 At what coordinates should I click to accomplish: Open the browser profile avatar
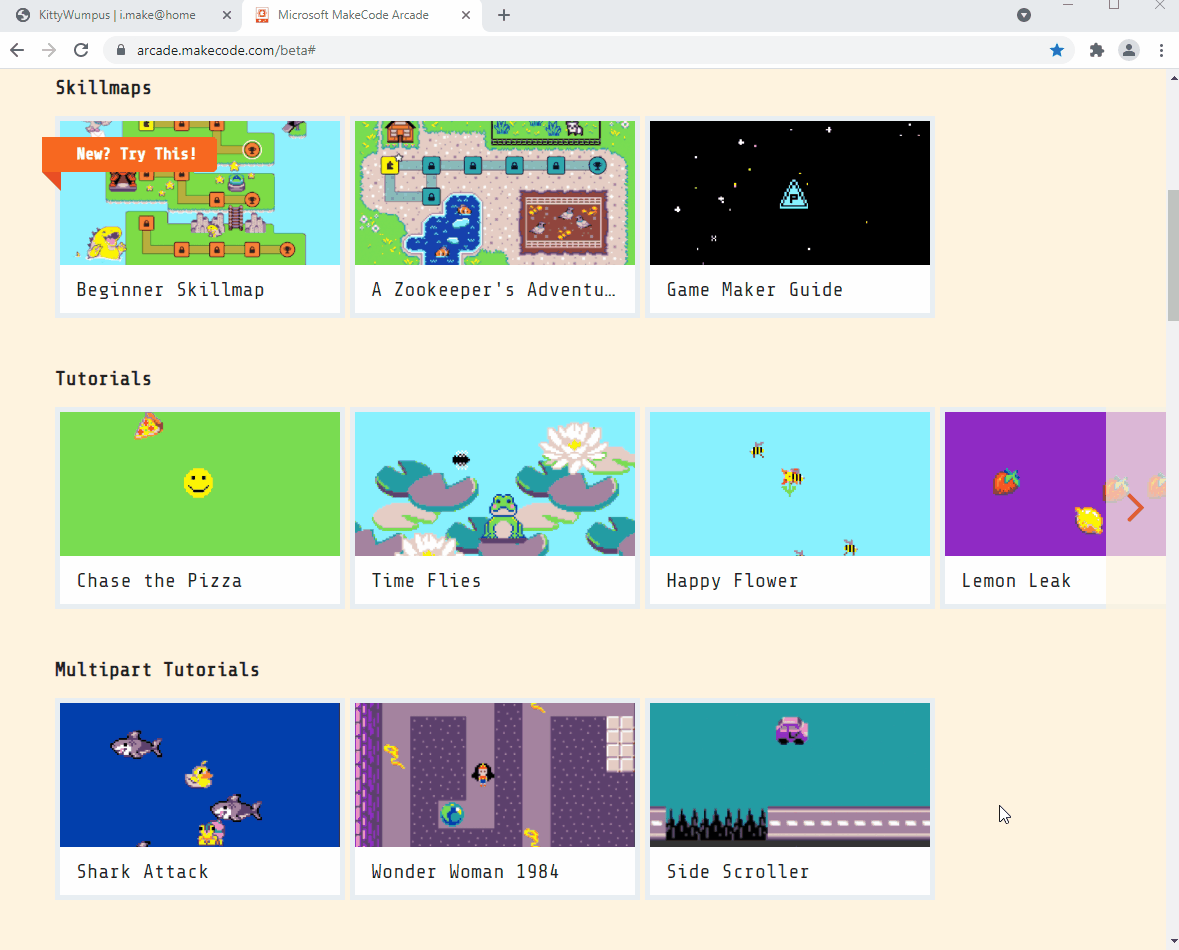(1129, 49)
